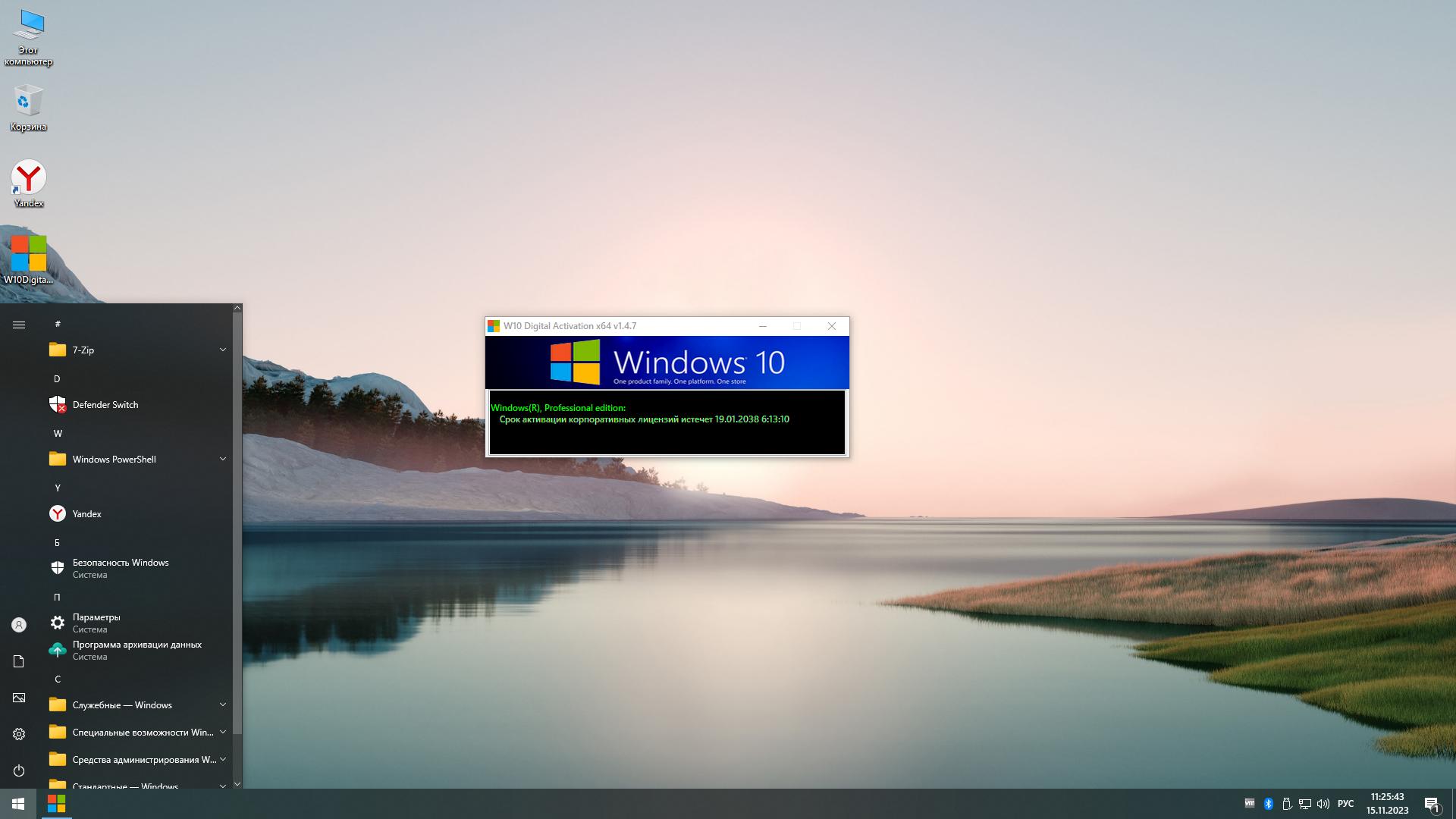
Task: Expand the hamburger menu in Start
Action: (x=19, y=325)
